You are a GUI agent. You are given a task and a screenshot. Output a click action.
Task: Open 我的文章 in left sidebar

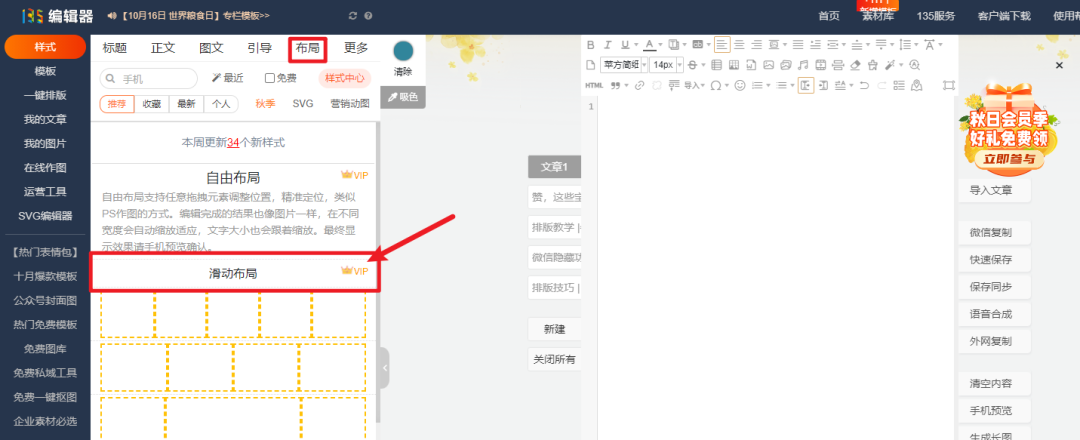pos(45,119)
